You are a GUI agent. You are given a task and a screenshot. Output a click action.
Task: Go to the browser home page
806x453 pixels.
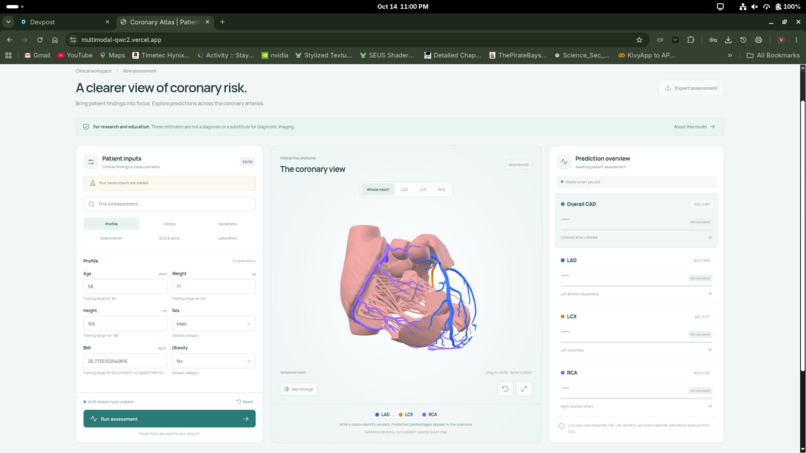click(x=55, y=40)
